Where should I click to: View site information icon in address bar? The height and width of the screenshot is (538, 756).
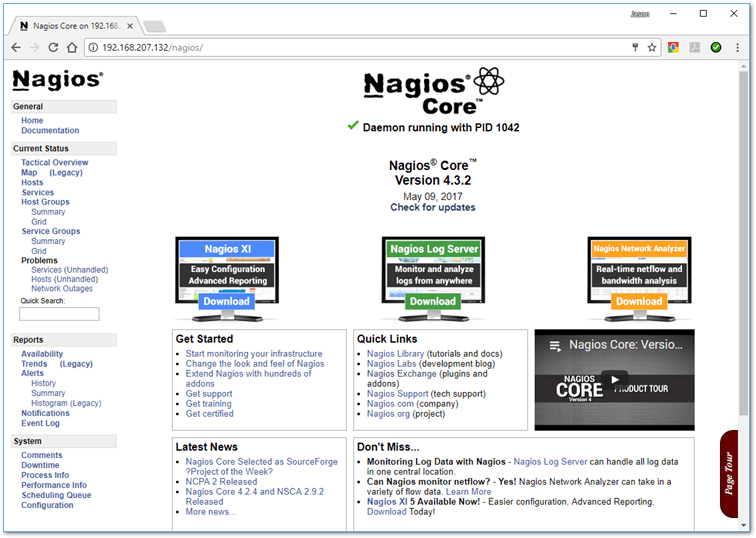tap(94, 47)
